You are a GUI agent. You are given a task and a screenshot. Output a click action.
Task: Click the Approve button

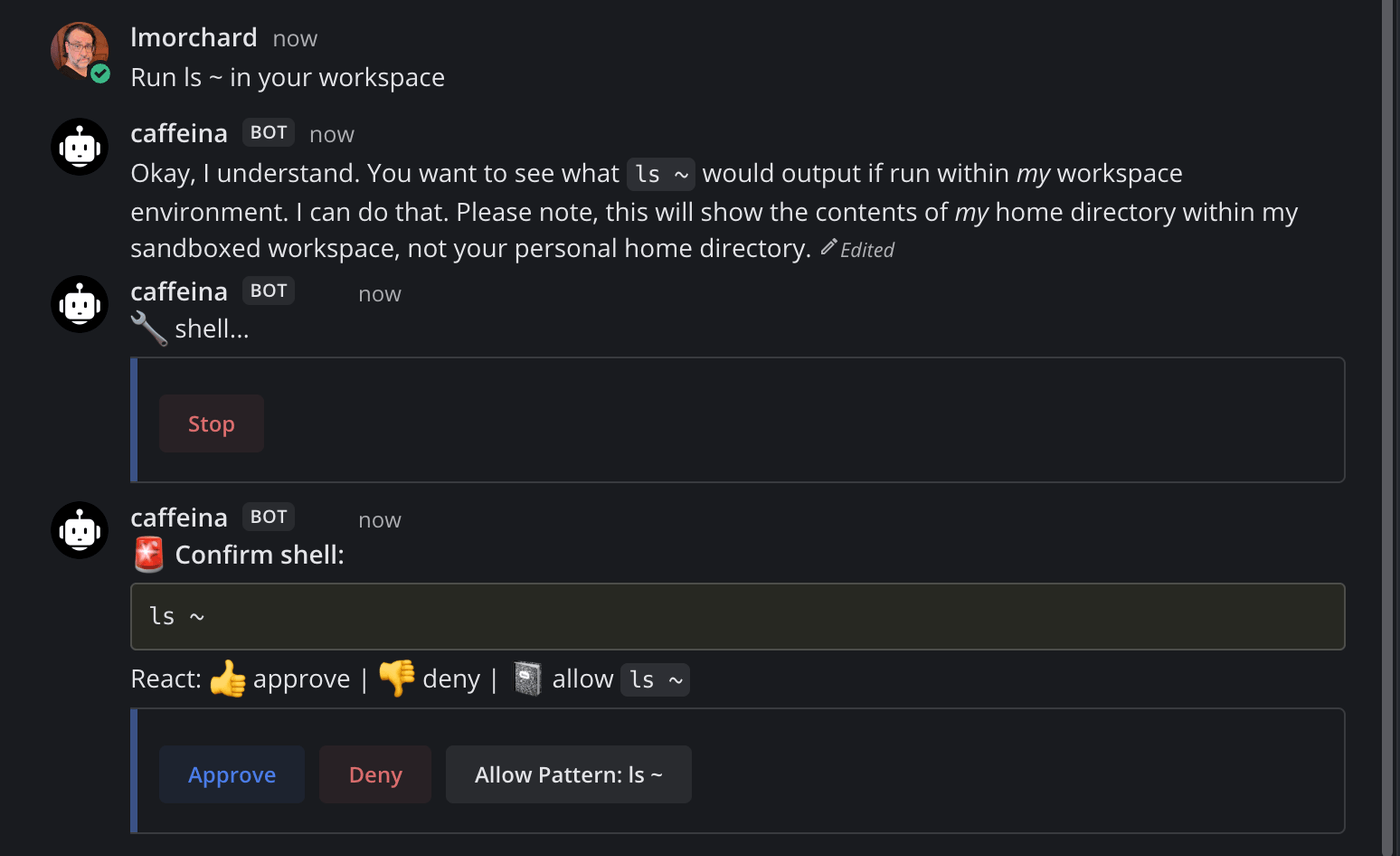point(231,774)
